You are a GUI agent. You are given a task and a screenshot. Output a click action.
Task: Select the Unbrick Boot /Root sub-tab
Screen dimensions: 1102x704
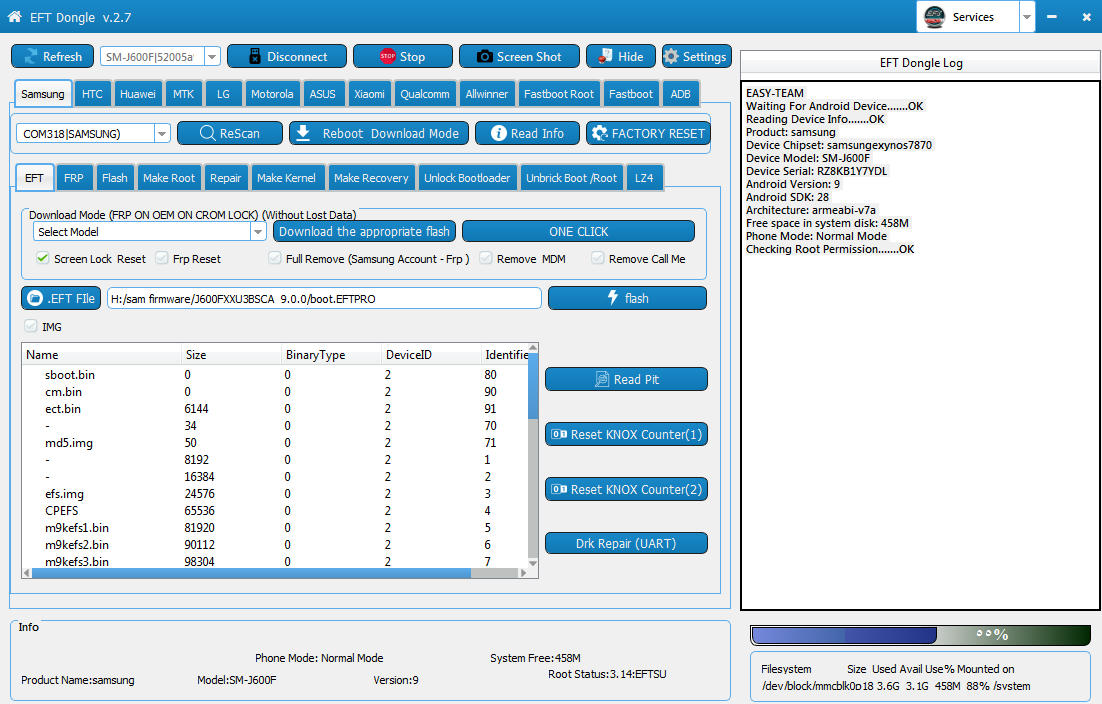571,178
